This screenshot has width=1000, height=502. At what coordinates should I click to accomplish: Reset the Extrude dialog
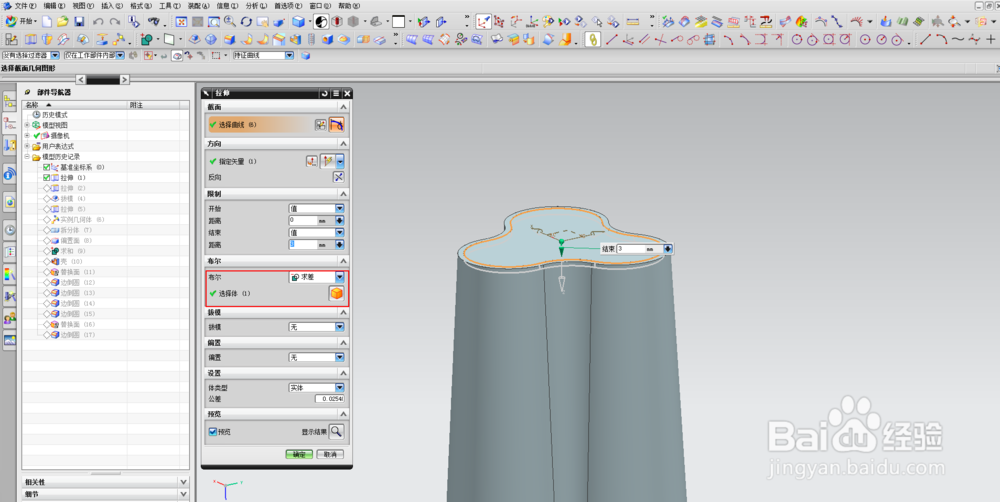pyautogui.click(x=324, y=93)
